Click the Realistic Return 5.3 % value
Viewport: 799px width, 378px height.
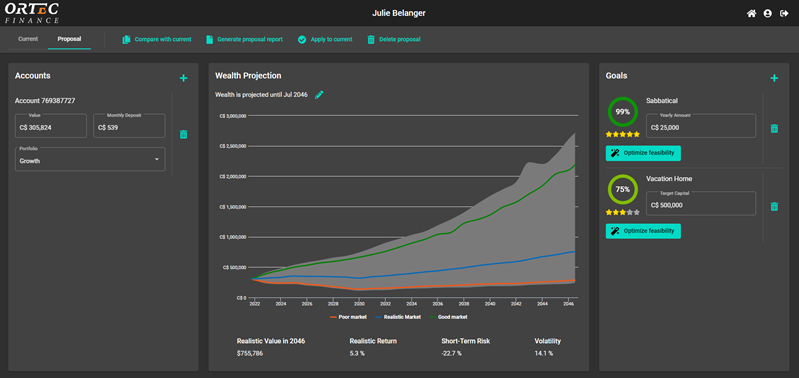pos(357,353)
